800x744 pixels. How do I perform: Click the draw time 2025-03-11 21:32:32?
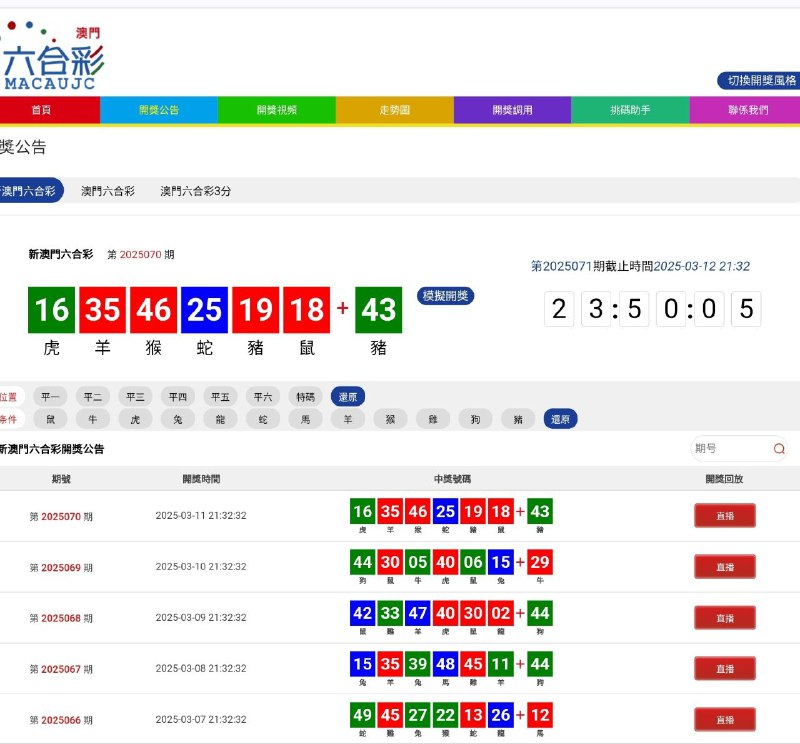point(201,515)
